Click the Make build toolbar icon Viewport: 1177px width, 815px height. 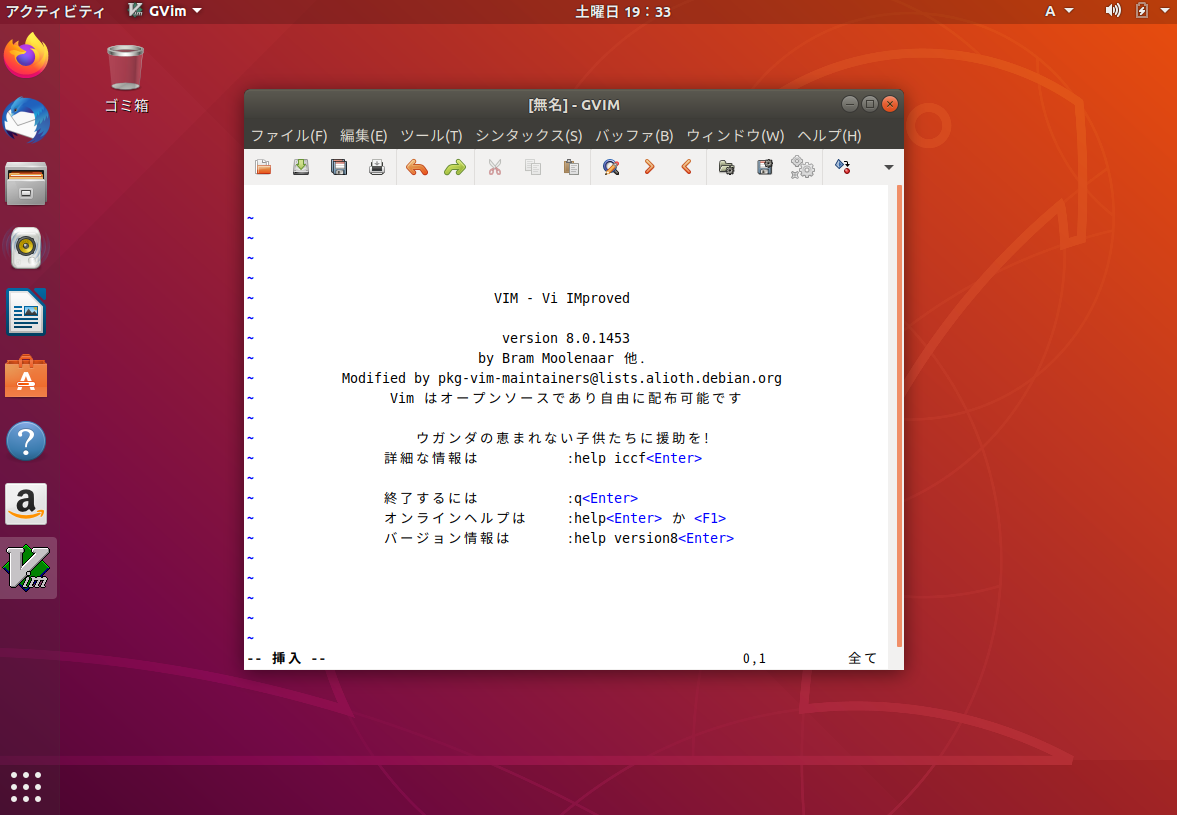[x=842, y=167]
